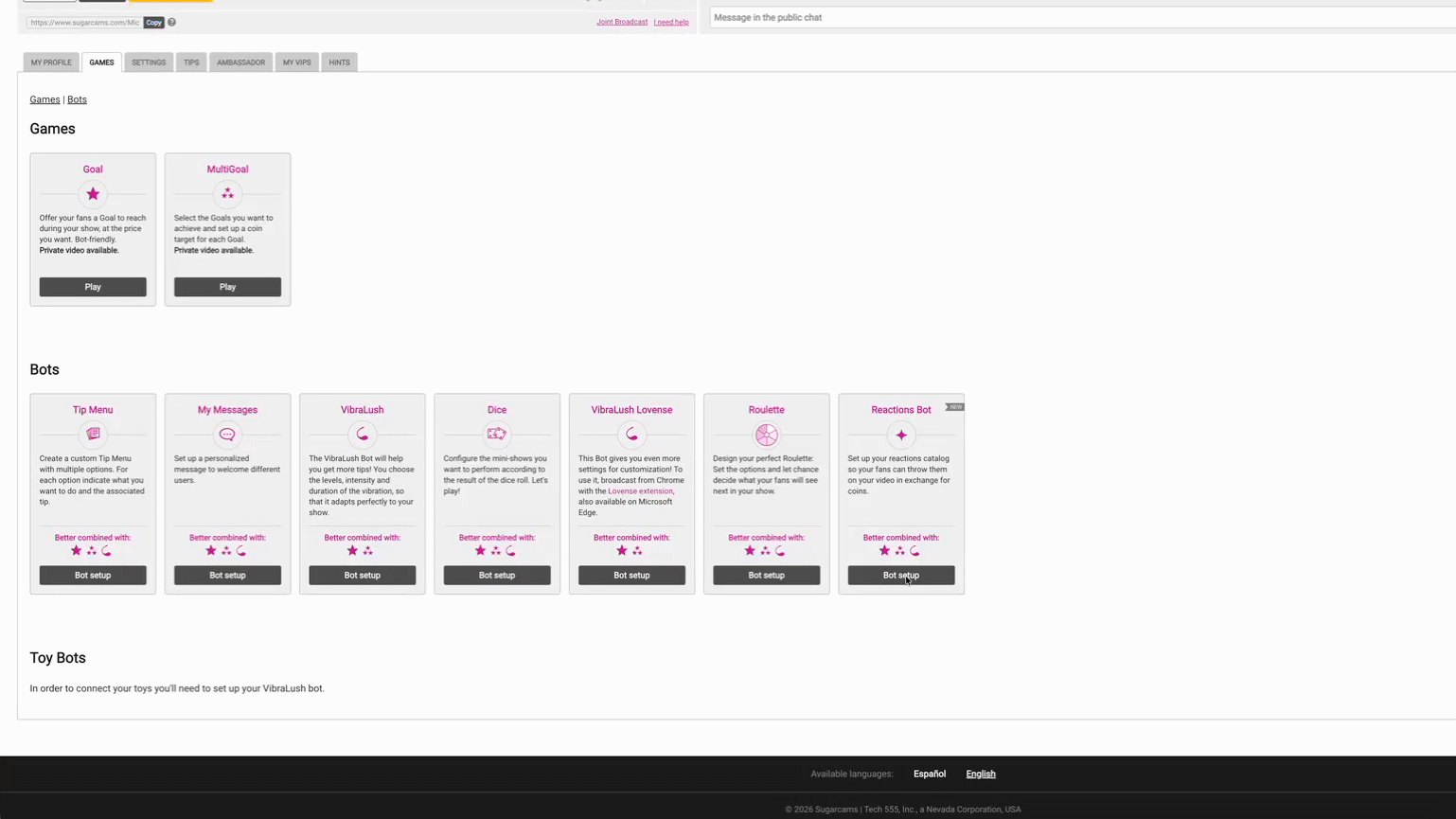This screenshot has height=819, width=1456.
Task: Open the My Profile tab
Action: [x=51, y=62]
